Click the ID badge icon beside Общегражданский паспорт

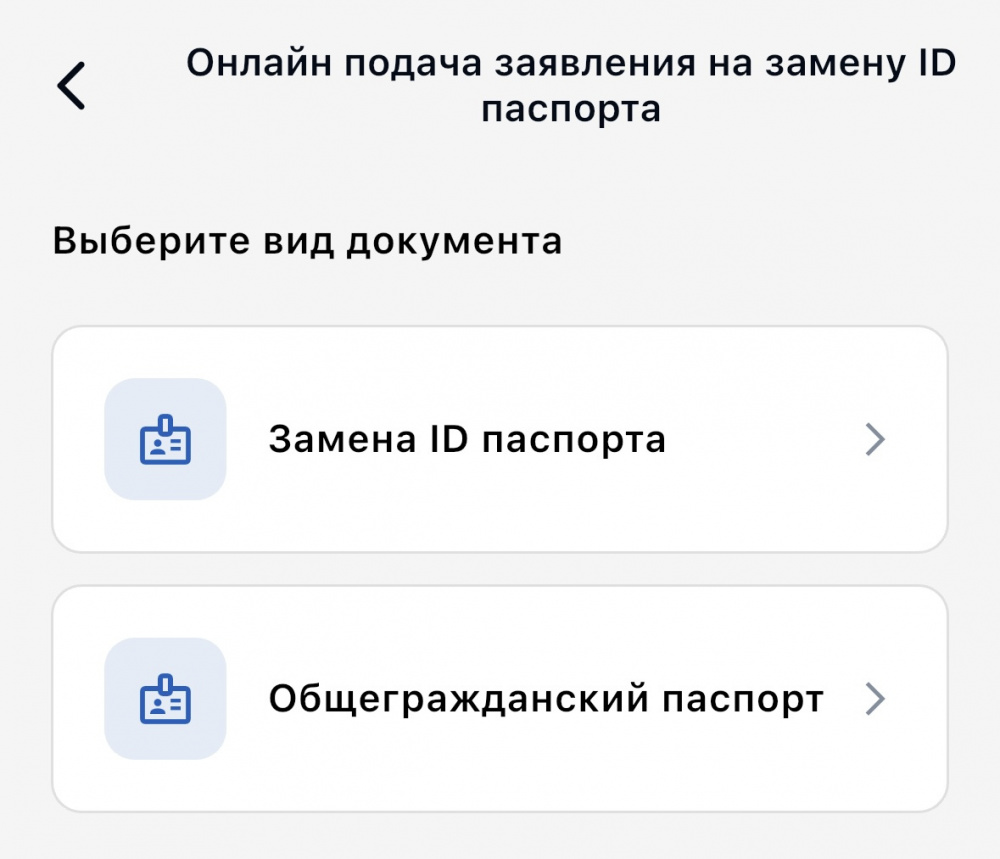(x=165, y=699)
